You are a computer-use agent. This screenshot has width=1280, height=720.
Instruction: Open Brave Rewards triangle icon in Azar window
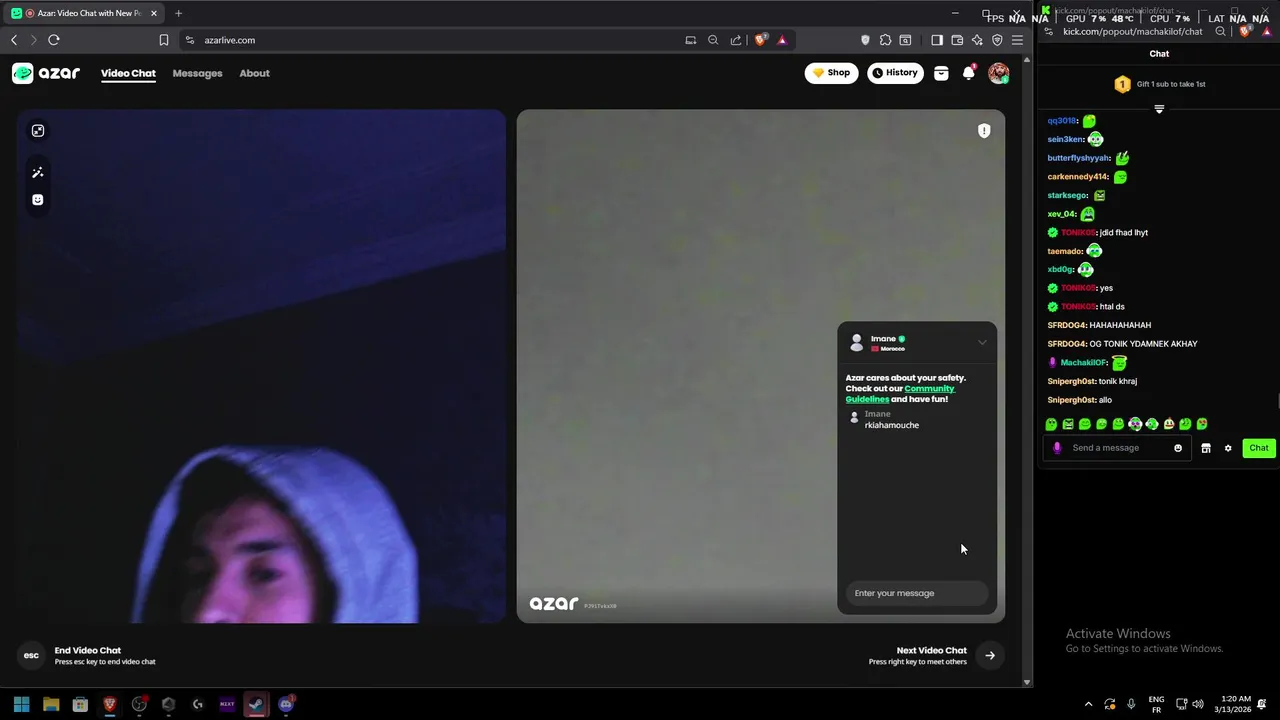coord(782,40)
